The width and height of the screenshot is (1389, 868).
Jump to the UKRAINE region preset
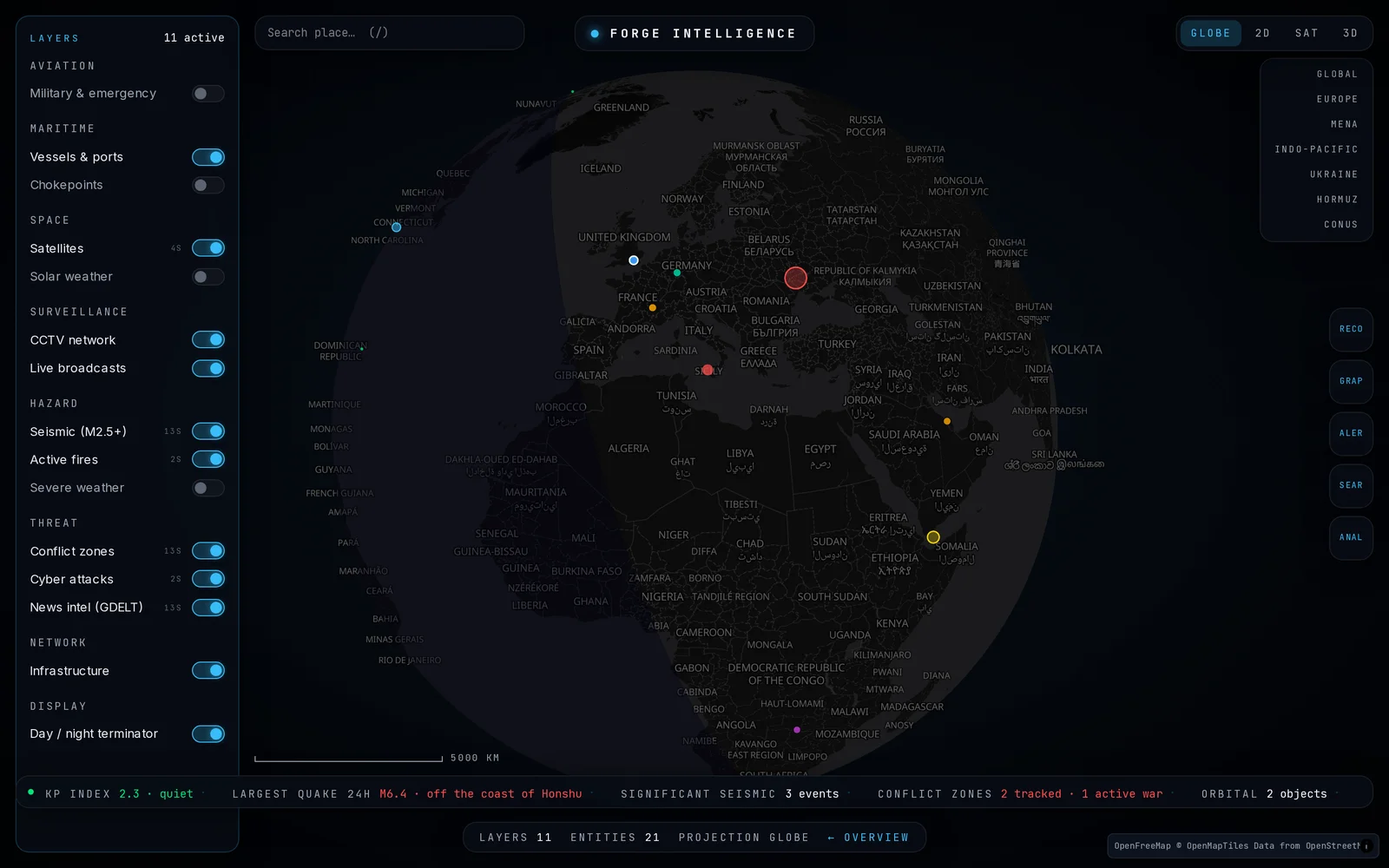[x=1333, y=175]
